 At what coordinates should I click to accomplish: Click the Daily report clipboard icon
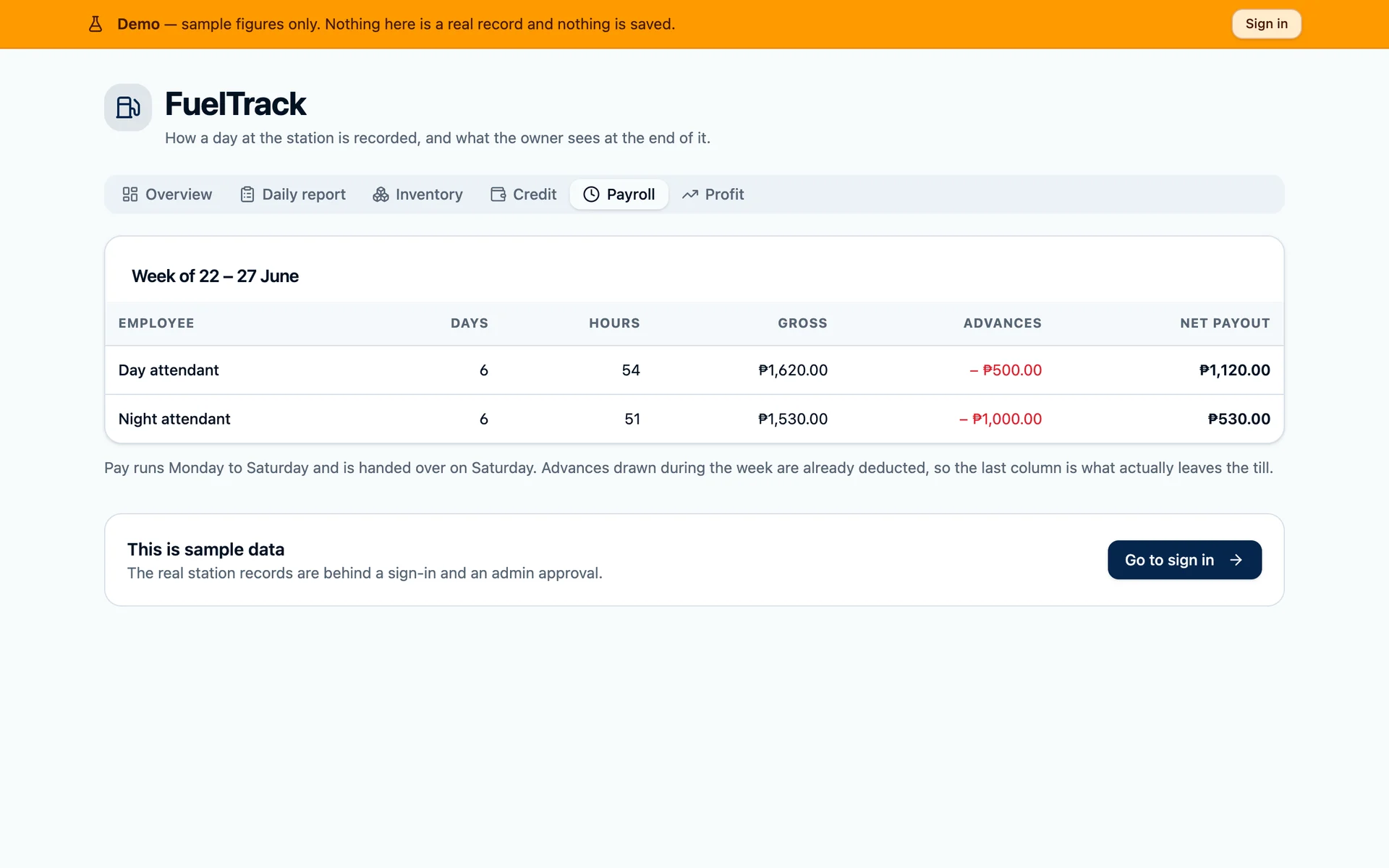pos(247,195)
